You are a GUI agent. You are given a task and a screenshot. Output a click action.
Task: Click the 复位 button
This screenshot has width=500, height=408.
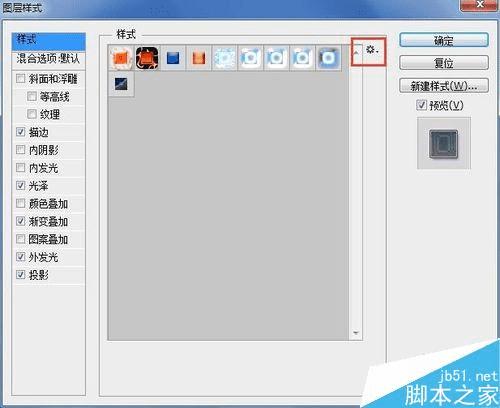pos(444,63)
